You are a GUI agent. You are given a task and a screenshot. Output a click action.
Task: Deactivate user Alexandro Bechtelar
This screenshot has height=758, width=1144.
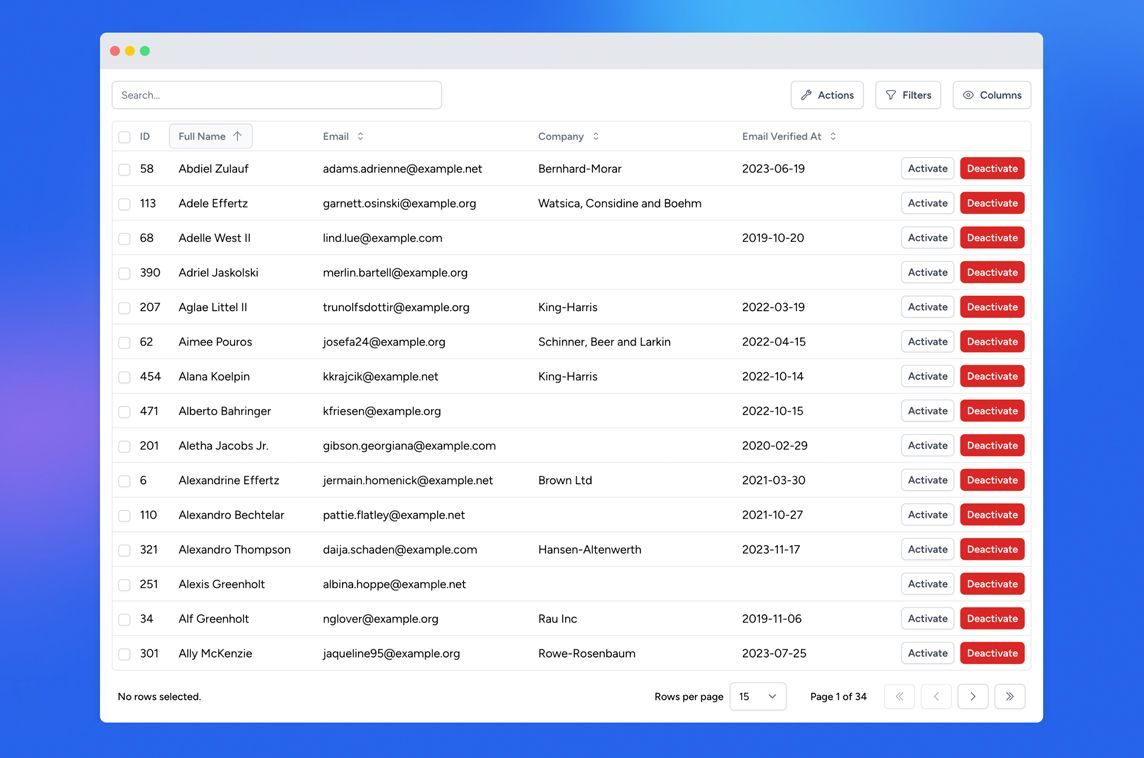tap(992, 515)
